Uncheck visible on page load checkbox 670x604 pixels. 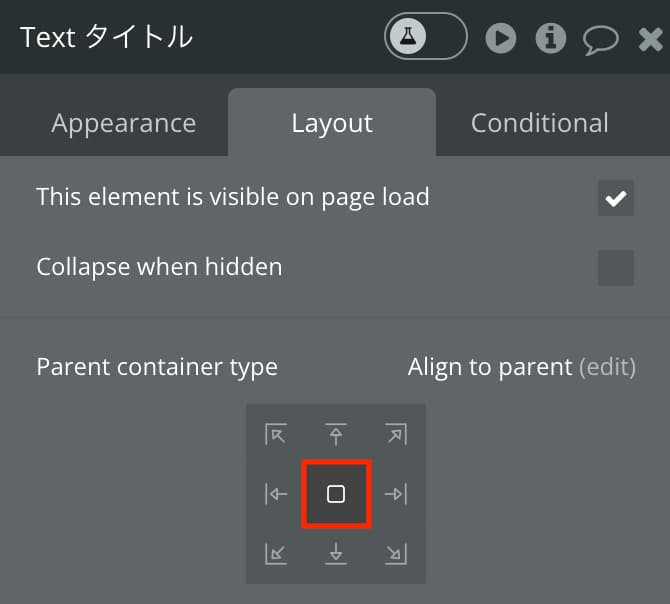(616, 198)
